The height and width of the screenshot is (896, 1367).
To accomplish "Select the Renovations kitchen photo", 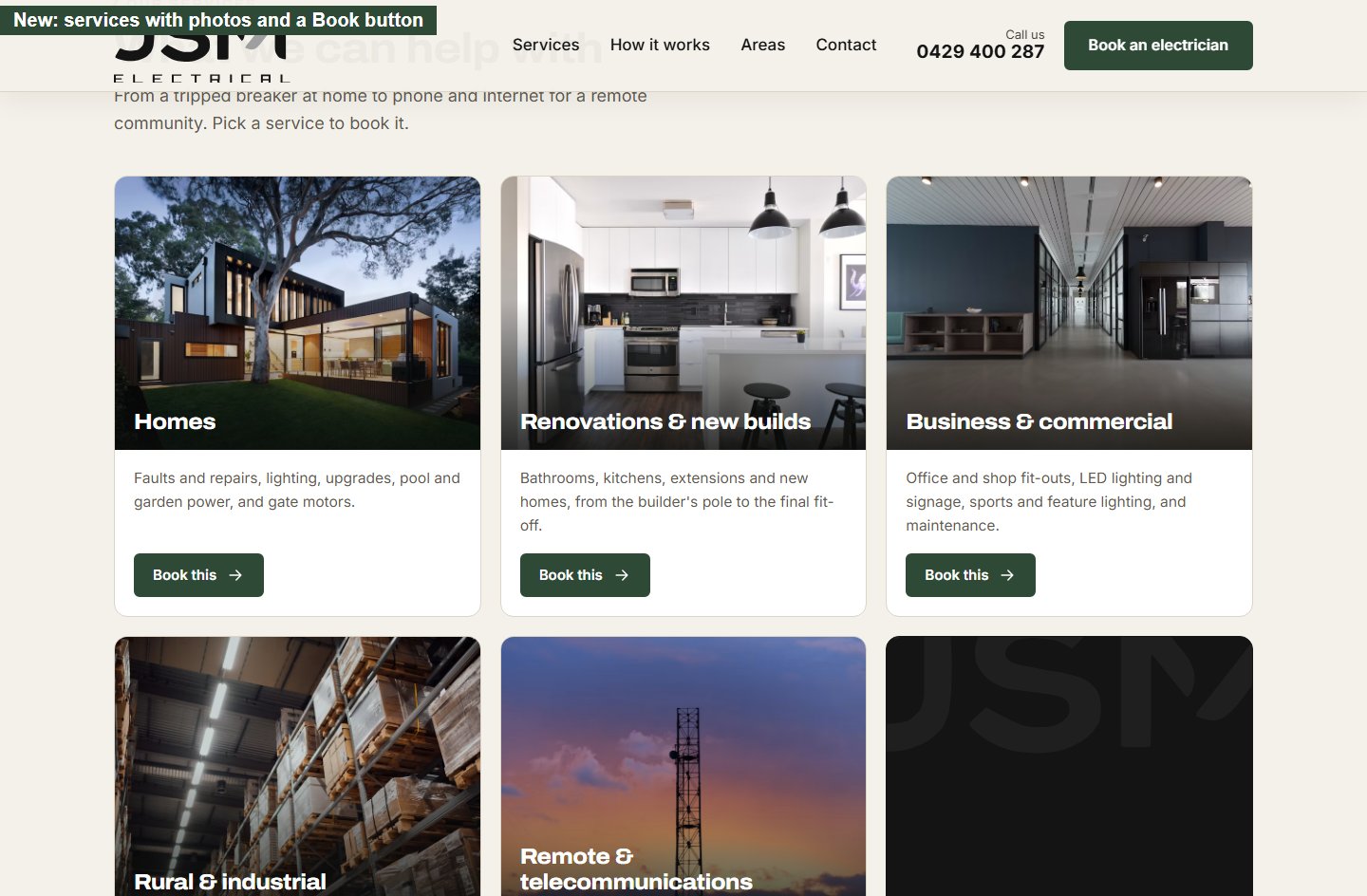I will 683,313.
